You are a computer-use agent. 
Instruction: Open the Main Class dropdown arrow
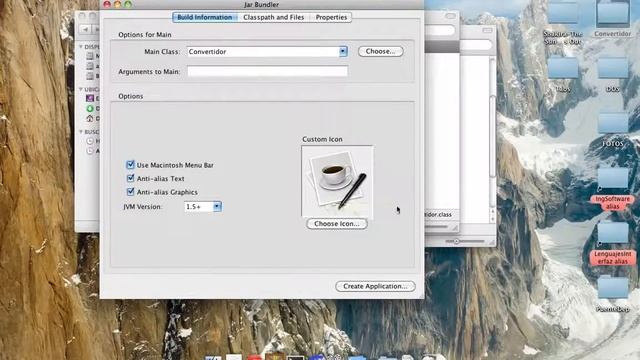click(343, 51)
